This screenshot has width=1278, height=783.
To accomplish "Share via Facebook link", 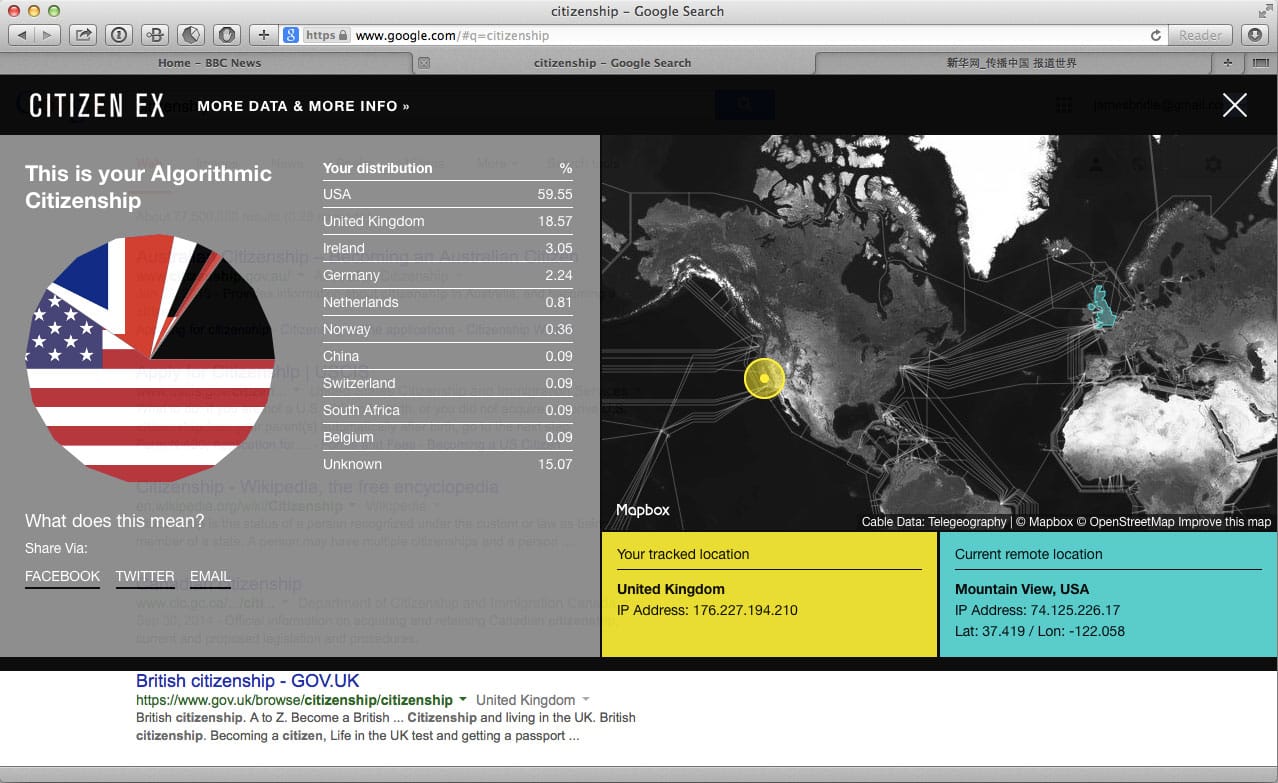I will coord(62,577).
